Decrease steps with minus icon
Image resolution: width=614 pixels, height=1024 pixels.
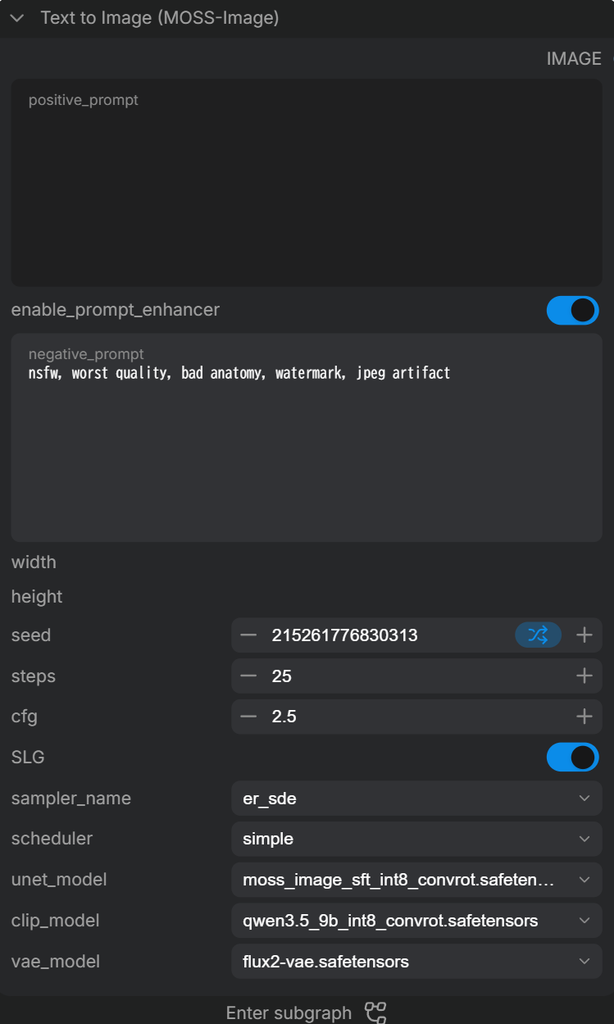(248, 676)
